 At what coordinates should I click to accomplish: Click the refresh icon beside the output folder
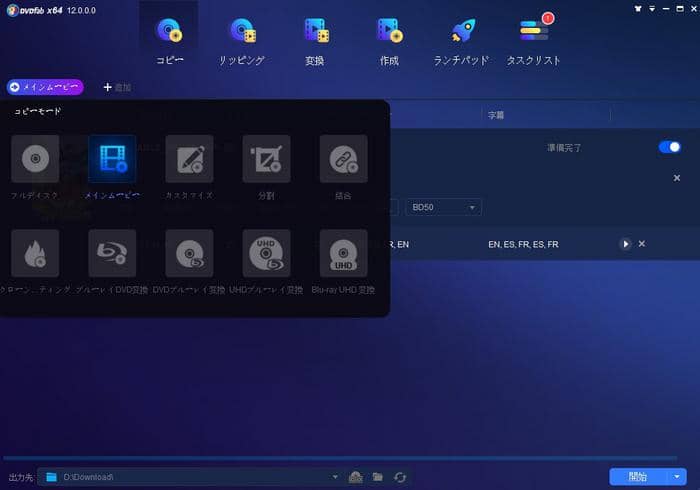click(400, 477)
